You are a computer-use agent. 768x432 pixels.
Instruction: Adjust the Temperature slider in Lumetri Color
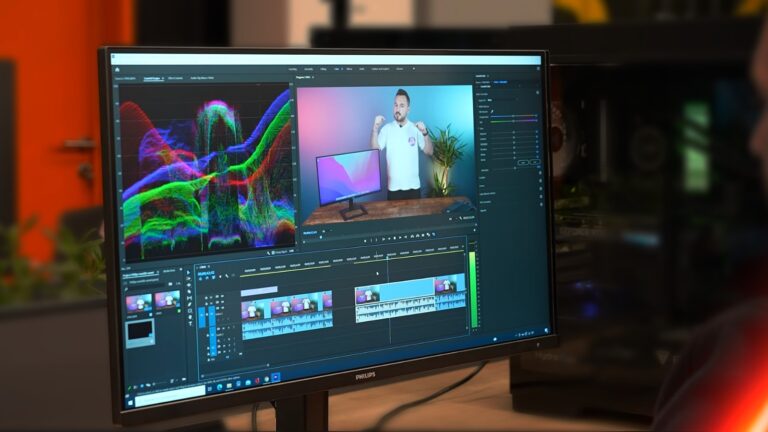pyautogui.click(x=513, y=116)
